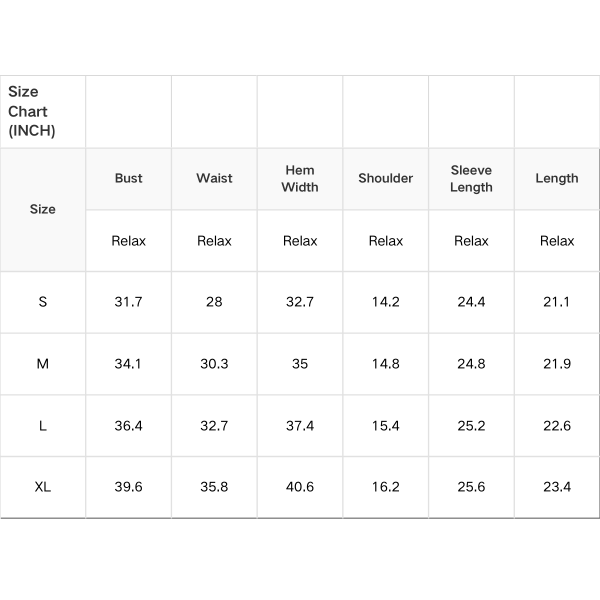Select the XL size row label

click(x=42, y=487)
